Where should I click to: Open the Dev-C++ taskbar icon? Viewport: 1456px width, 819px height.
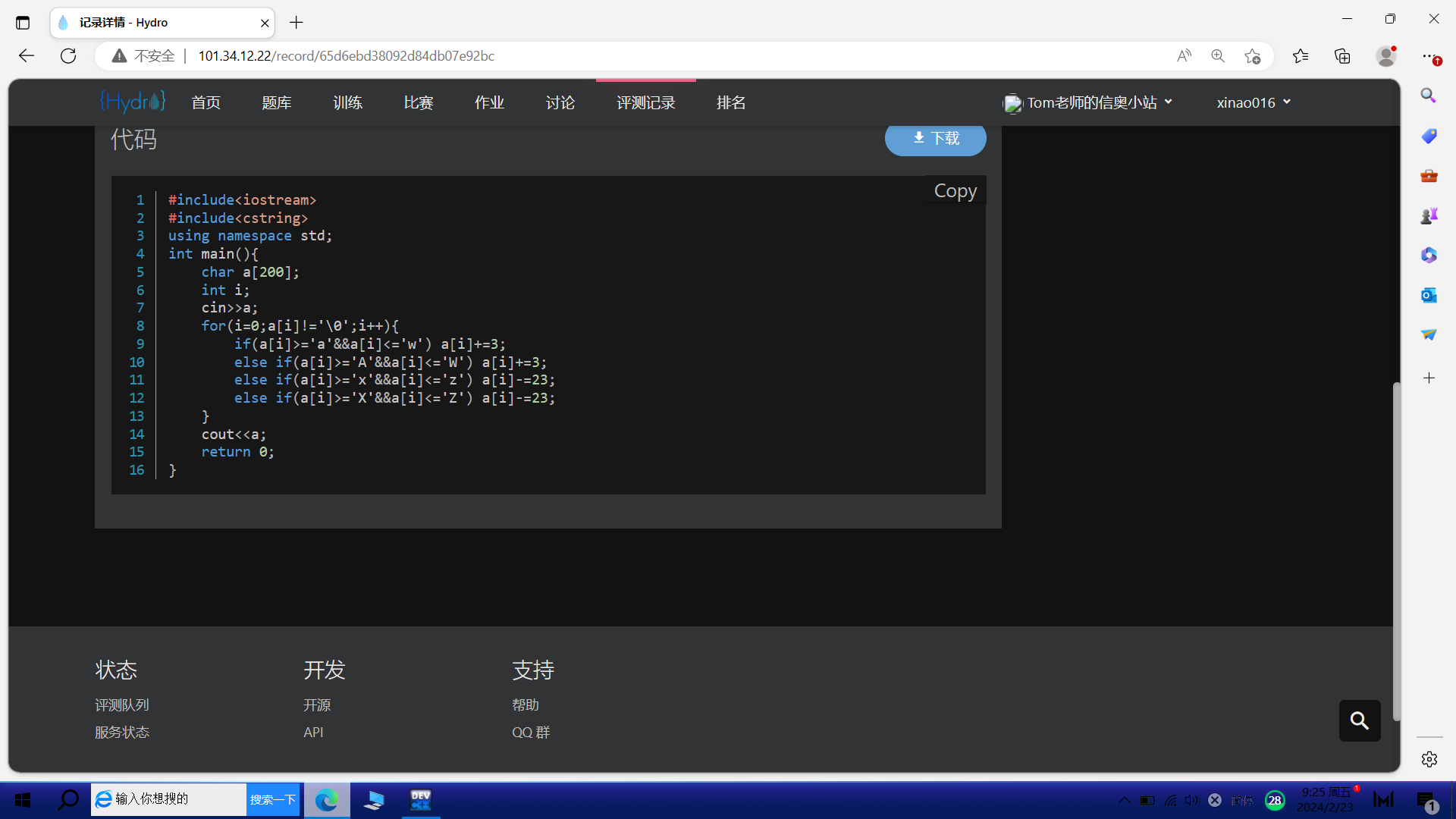tap(421, 800)
